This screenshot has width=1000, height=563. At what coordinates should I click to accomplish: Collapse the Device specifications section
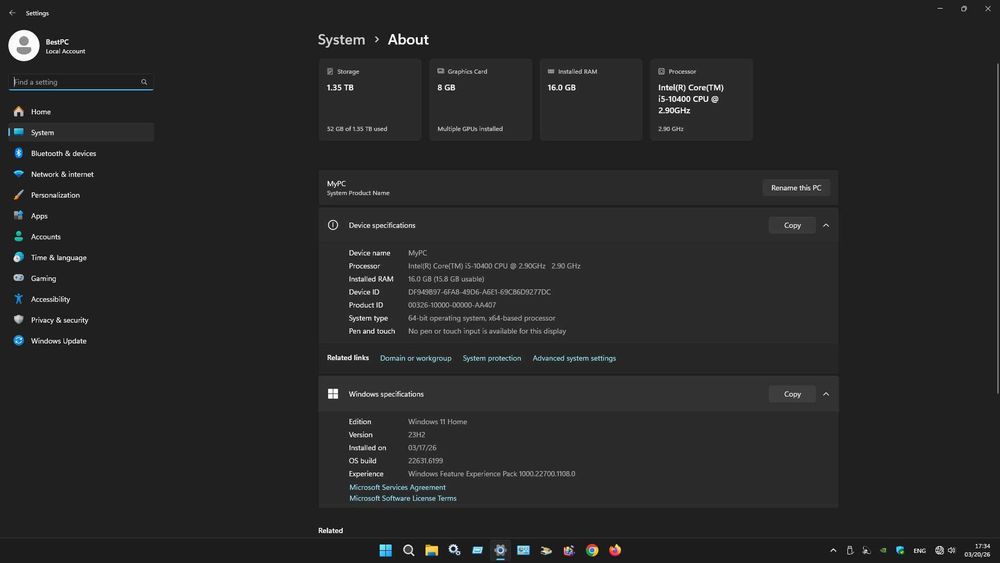tap(826, 225)
